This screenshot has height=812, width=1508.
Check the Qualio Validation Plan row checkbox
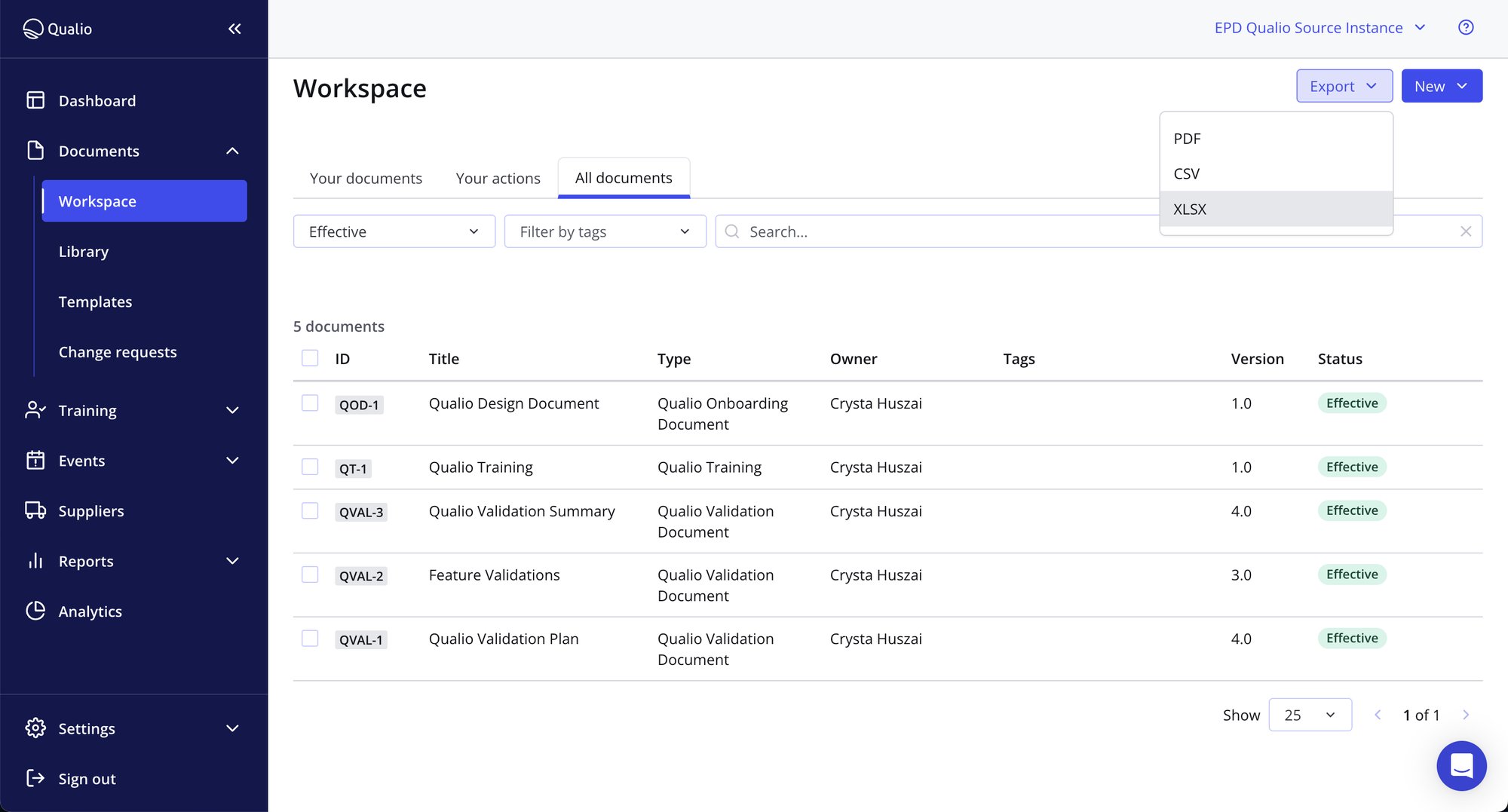[x=310, y=638]
